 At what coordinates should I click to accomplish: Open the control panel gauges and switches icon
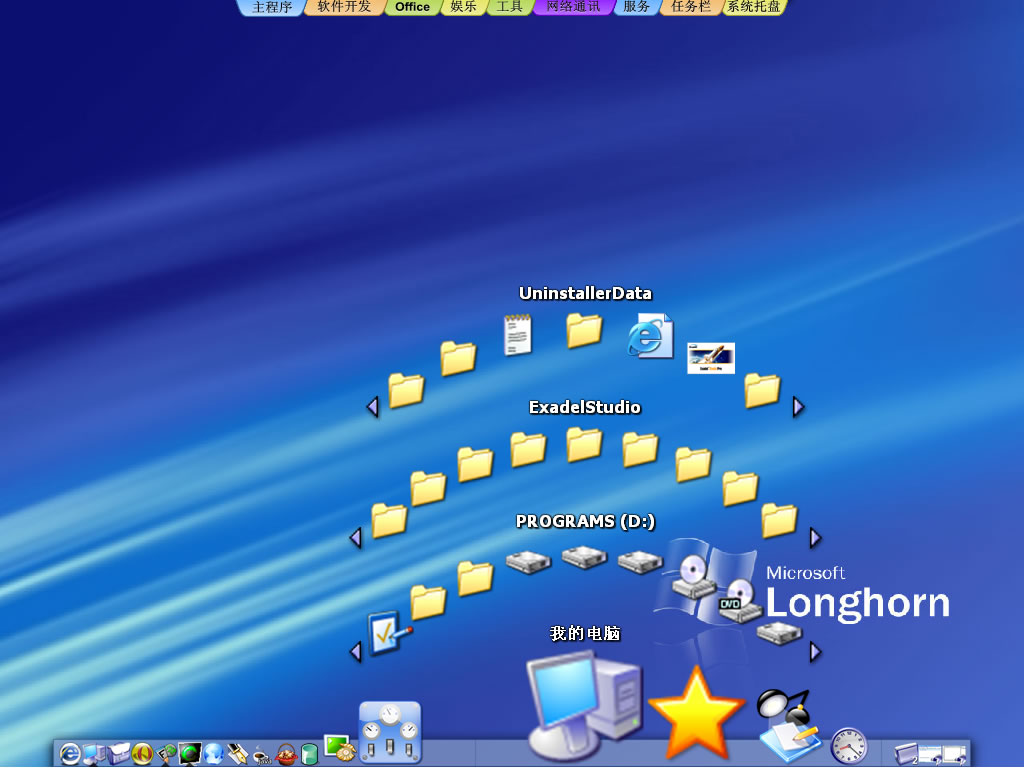click(390, 732)
